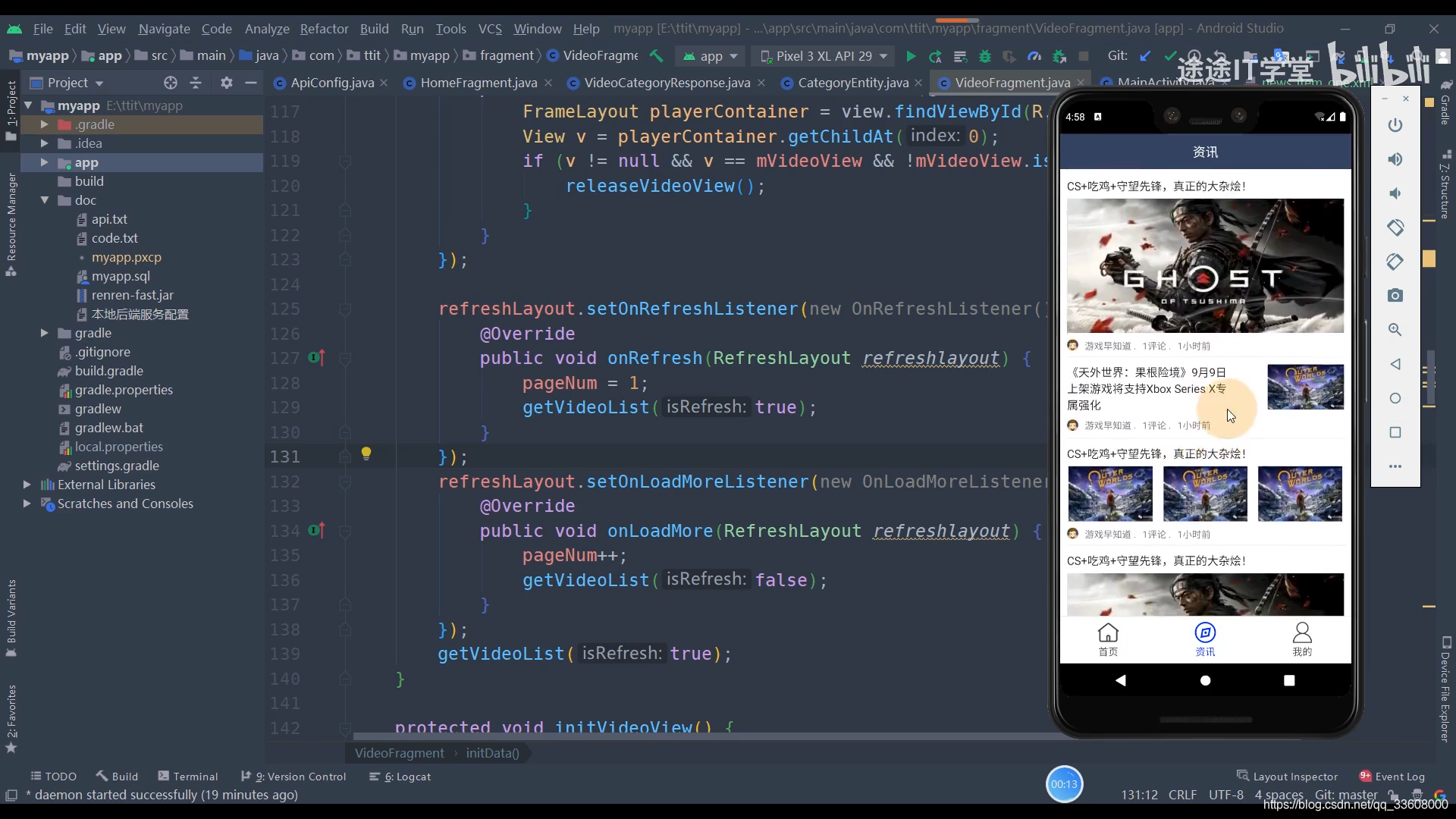This screenshot has height=819, width=1456.
Task: Open emulator extended controls three-dots icon
Action: pos(1395,466)
